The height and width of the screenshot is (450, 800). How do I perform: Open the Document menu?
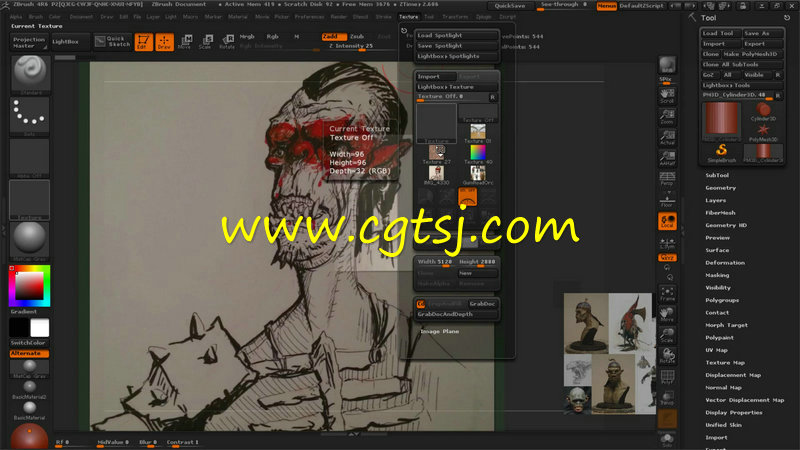click(82, 17)
